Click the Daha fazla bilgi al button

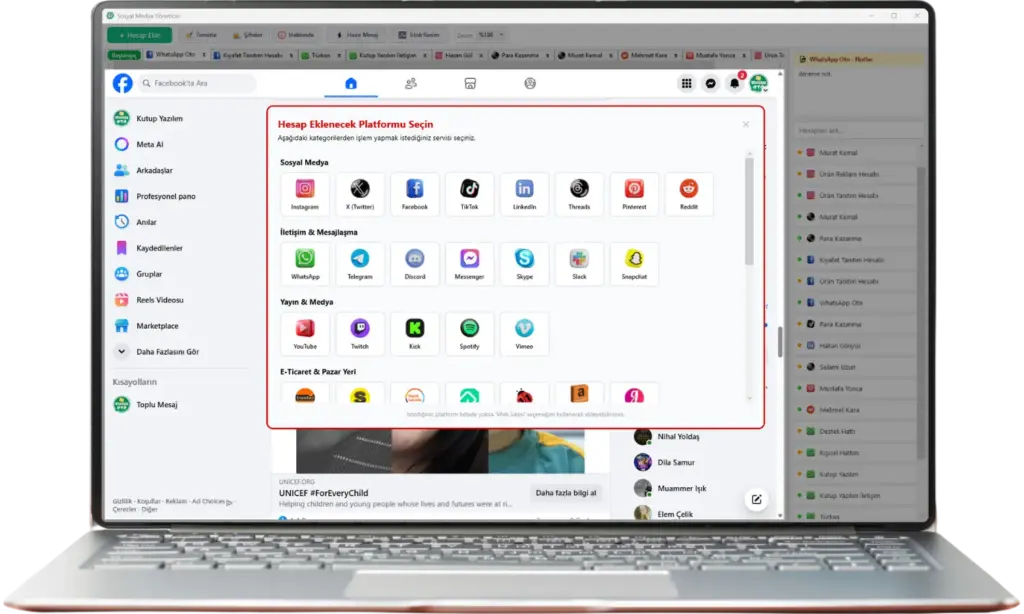566,493
